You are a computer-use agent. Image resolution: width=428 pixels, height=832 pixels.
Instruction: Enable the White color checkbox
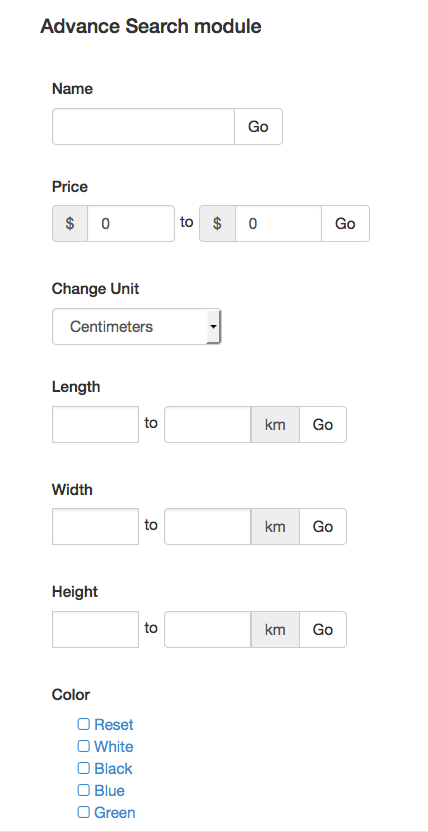tap(84, 746)
